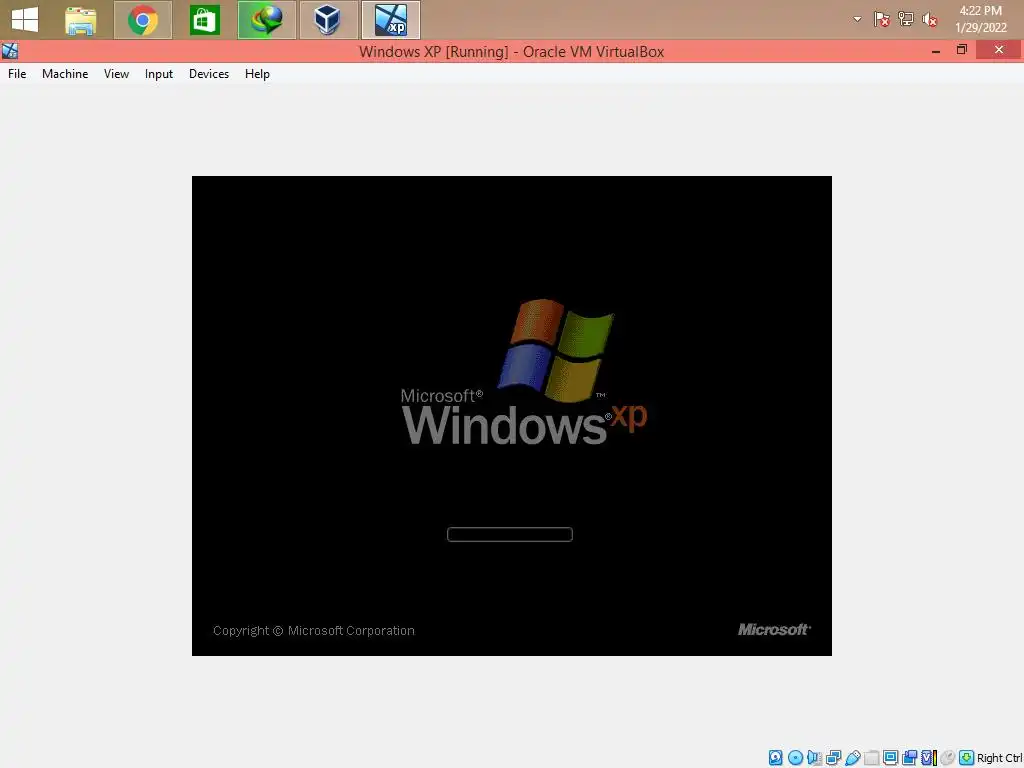Click the keyboard capture green arrow icon
Image resolution: width=1024 pixels, height=768 pixels.
click(x=967, y=758)
